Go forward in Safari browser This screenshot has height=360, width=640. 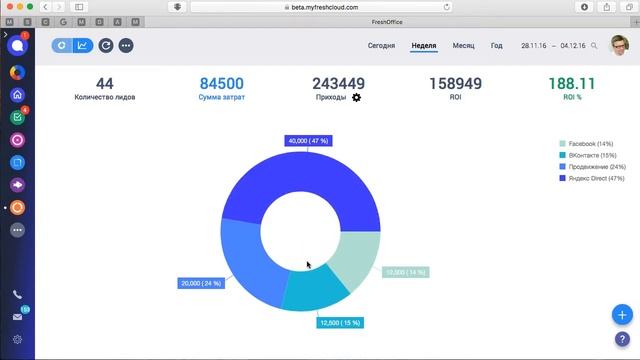(x=59, y=7)
